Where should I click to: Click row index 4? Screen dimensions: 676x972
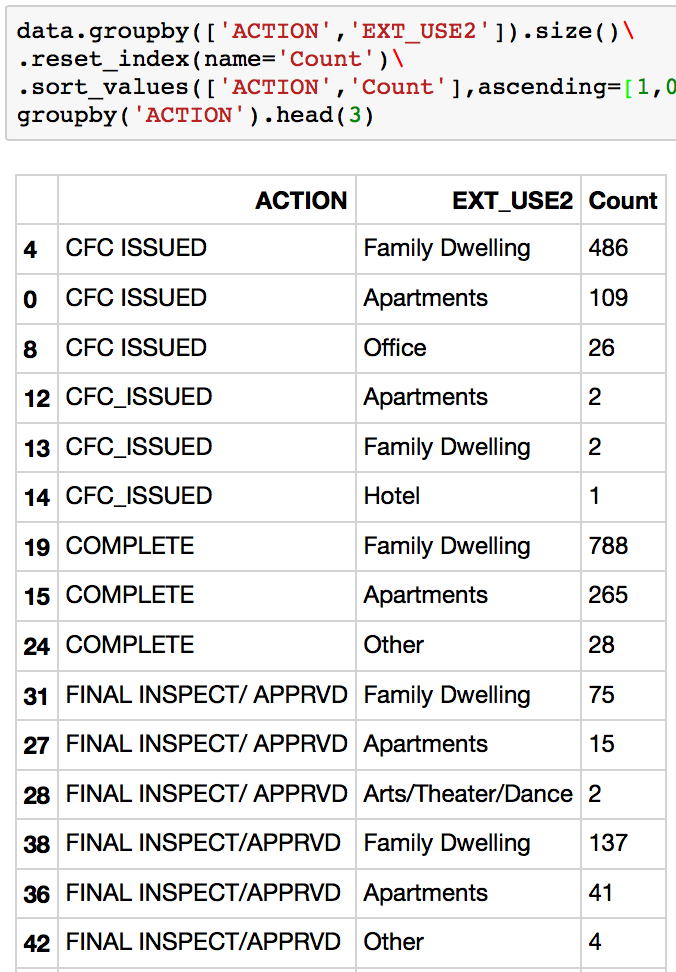(30, 250)
